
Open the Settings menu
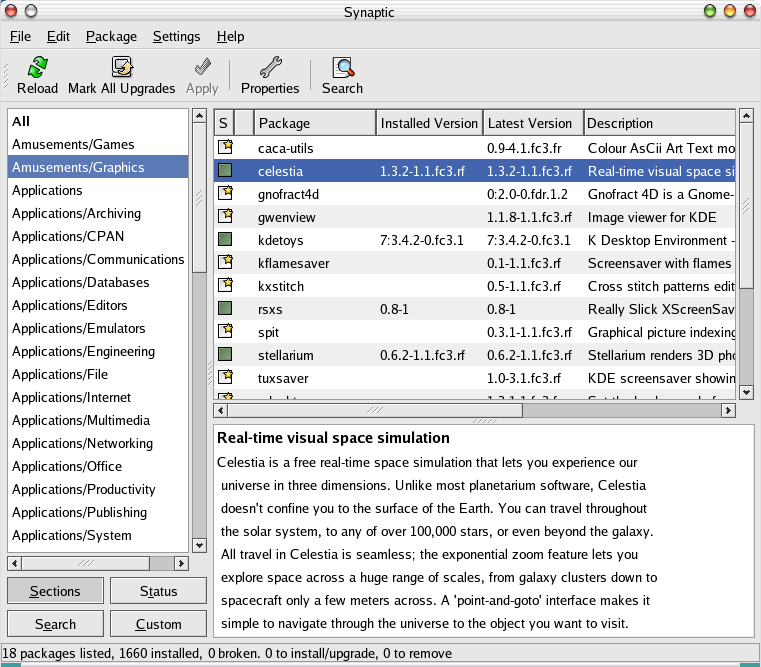pos(176,37)
